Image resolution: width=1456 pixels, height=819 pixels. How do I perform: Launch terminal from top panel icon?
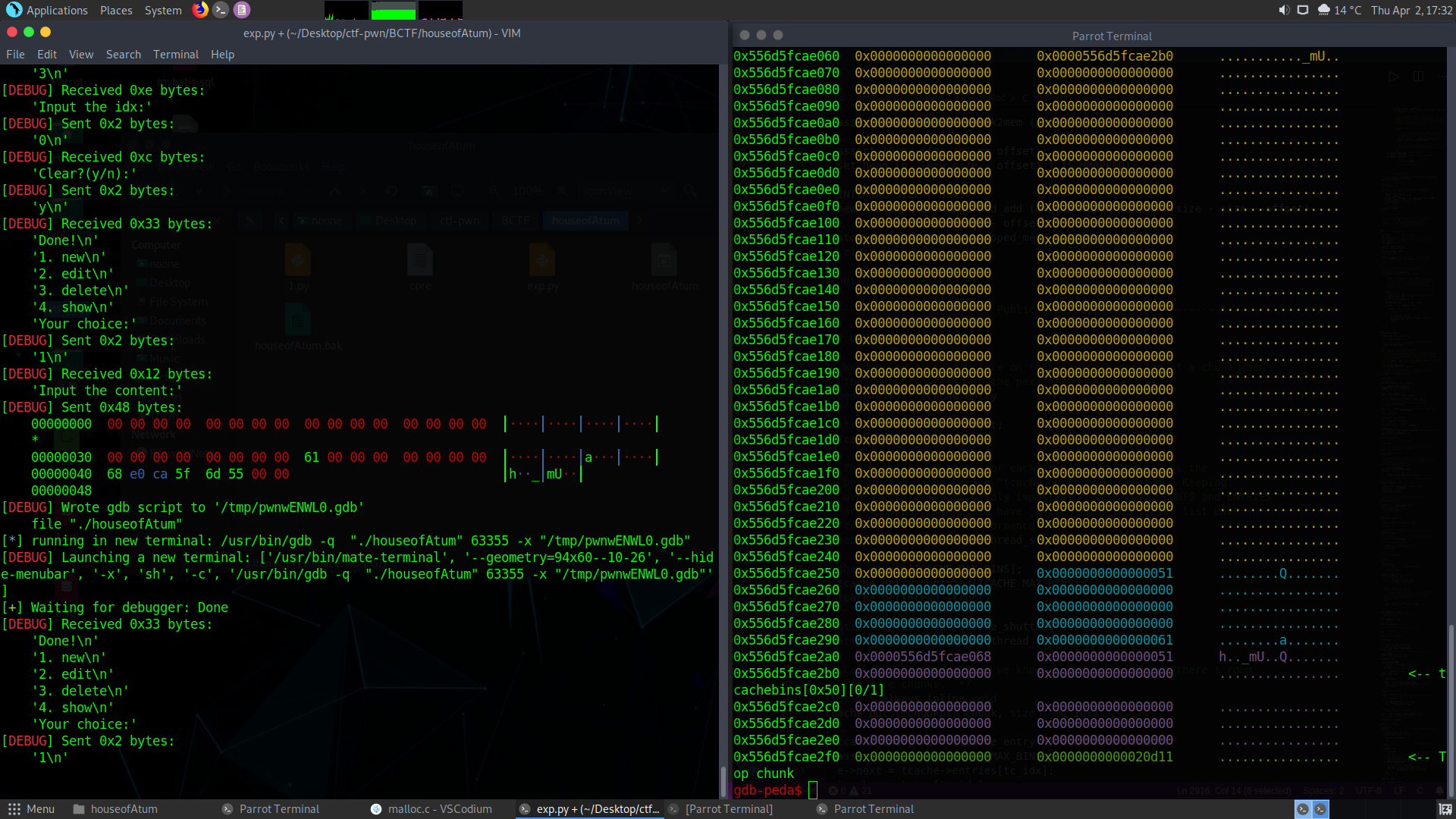click(x=221, y=10)
